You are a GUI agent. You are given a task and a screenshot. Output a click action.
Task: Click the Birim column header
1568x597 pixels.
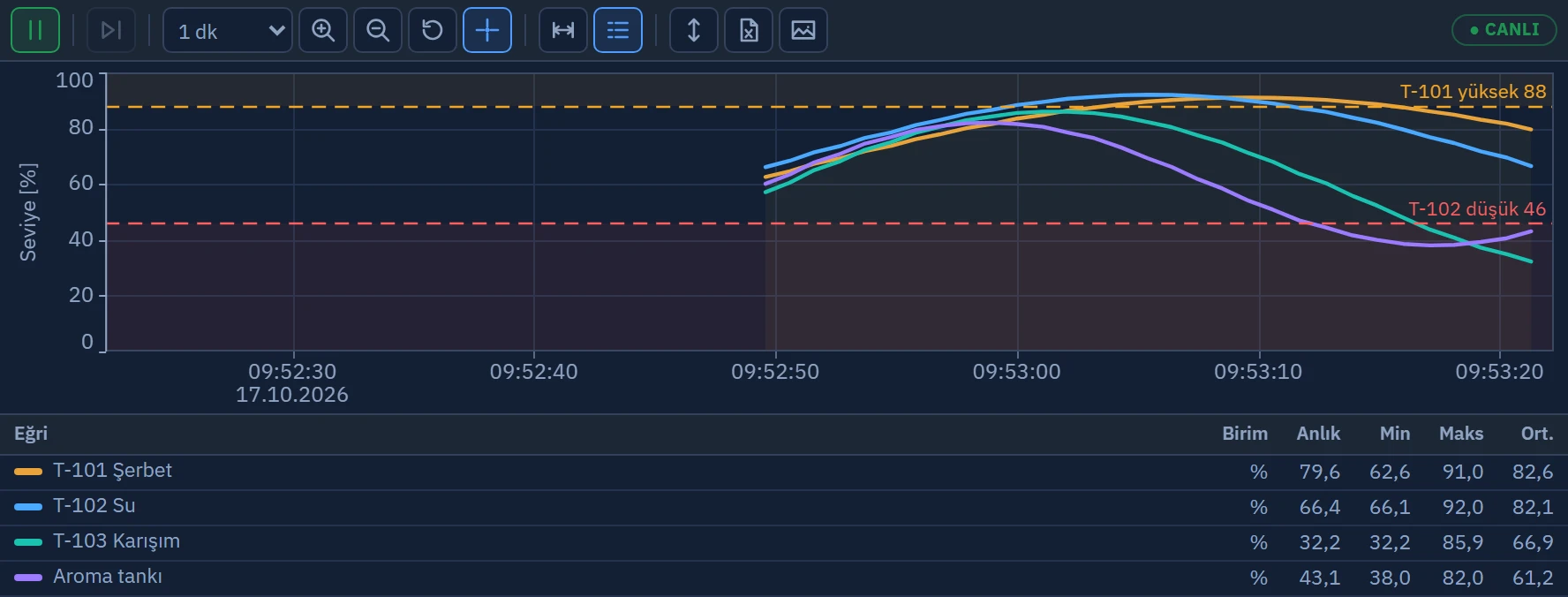1245,434
